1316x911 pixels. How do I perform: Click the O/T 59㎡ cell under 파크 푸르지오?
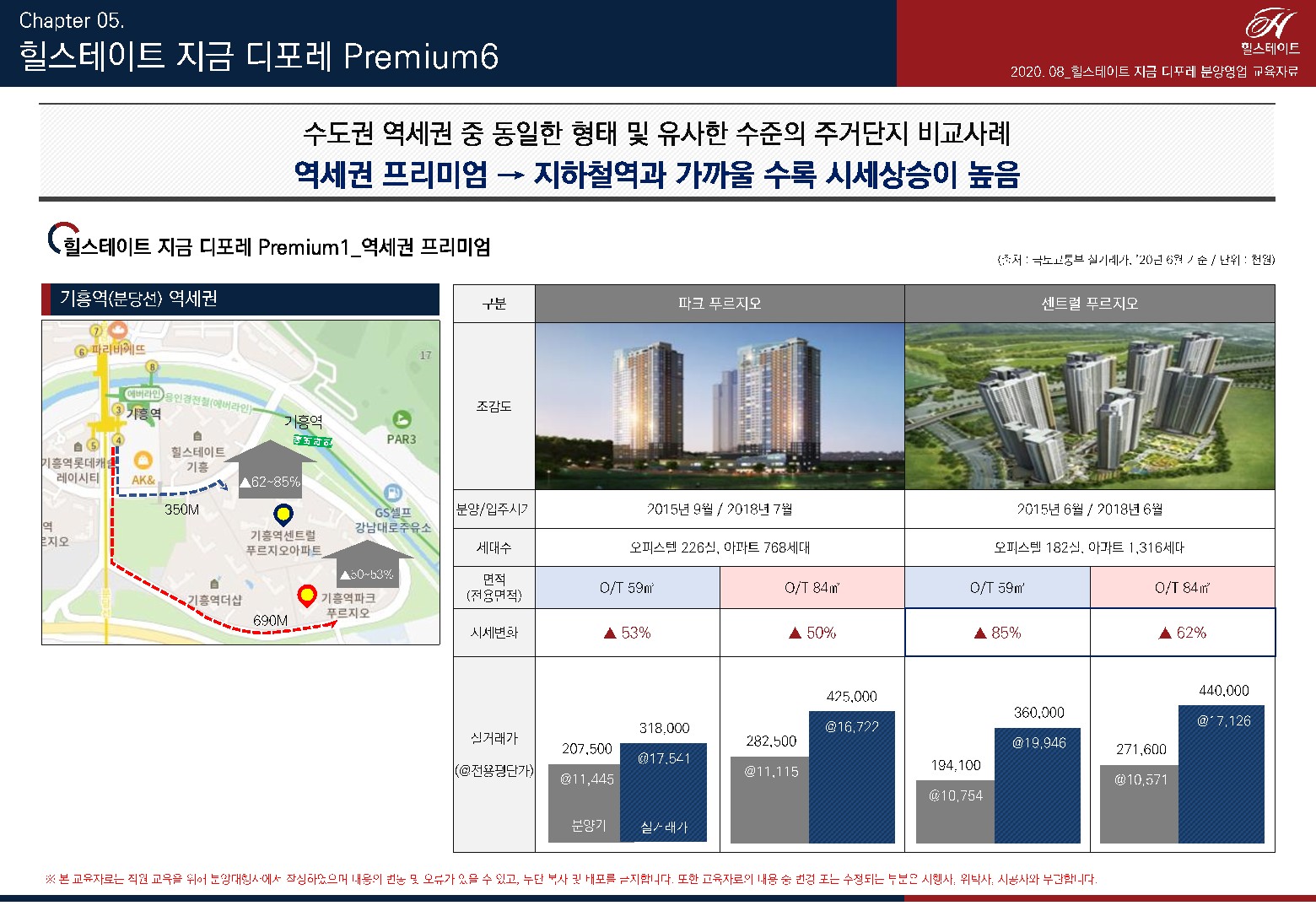[x=628, y=587]
